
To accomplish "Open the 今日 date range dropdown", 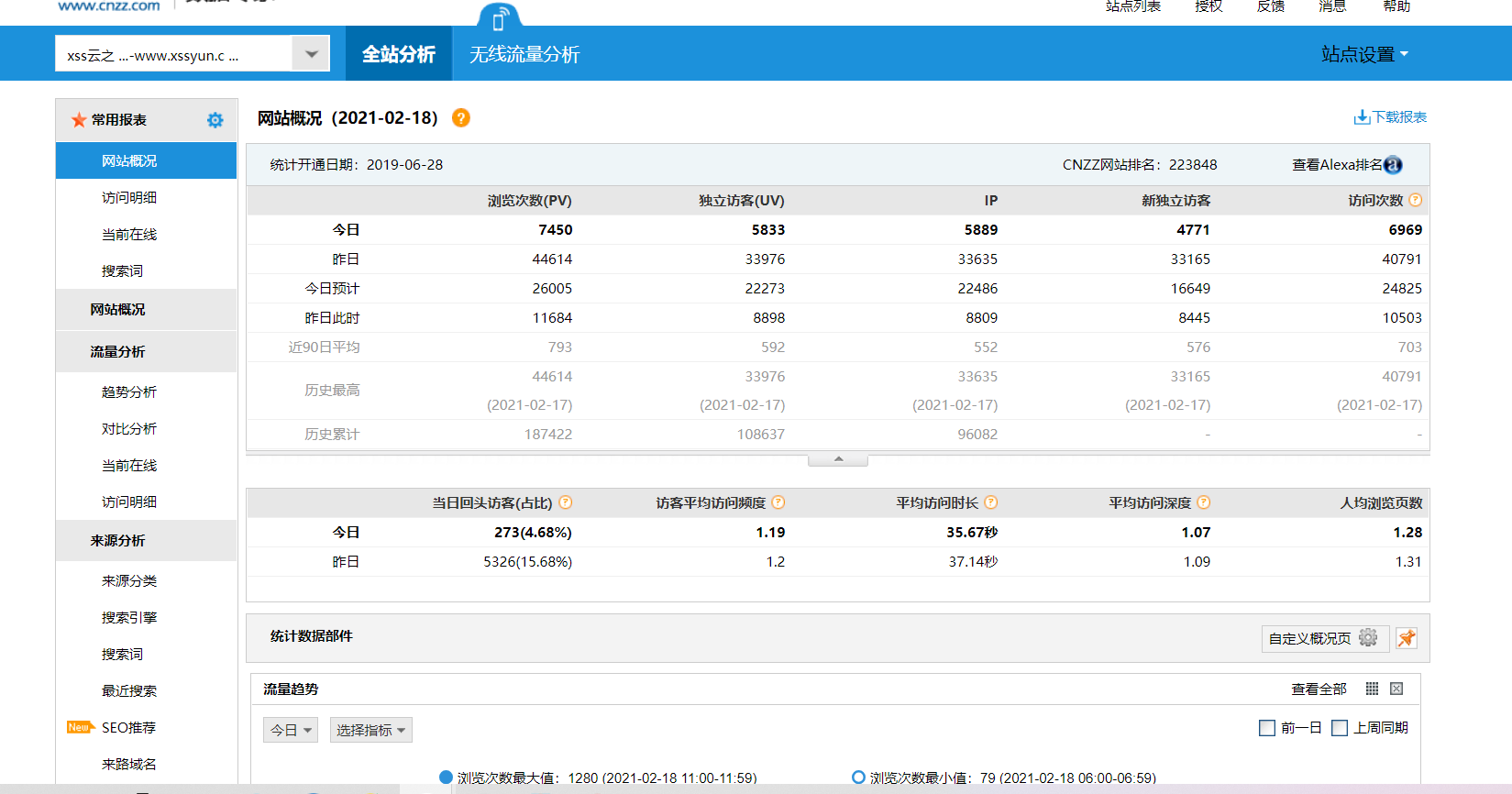I will click(x=291, y=730).
